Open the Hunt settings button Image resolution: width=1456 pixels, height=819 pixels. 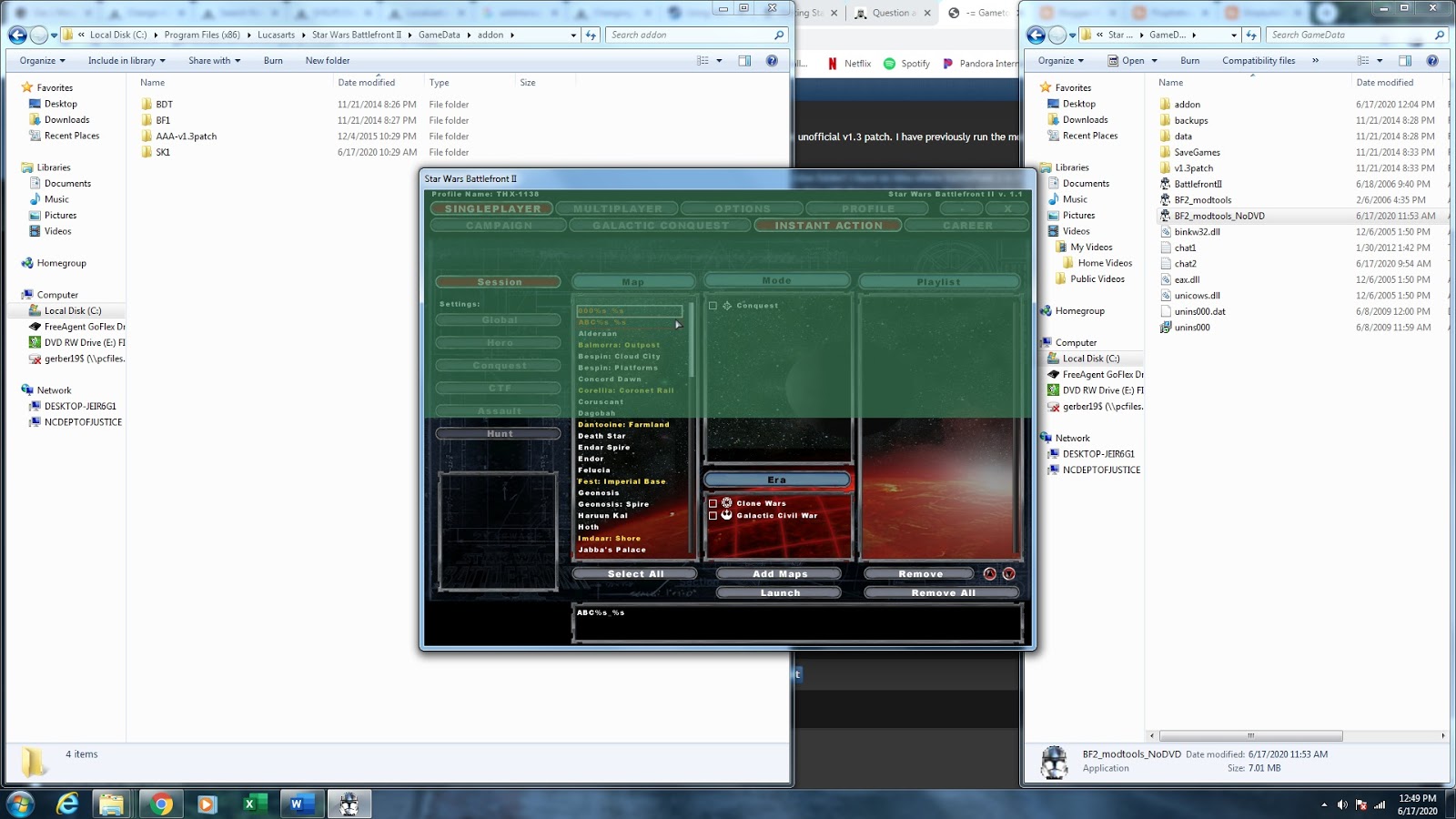point(499,434)
